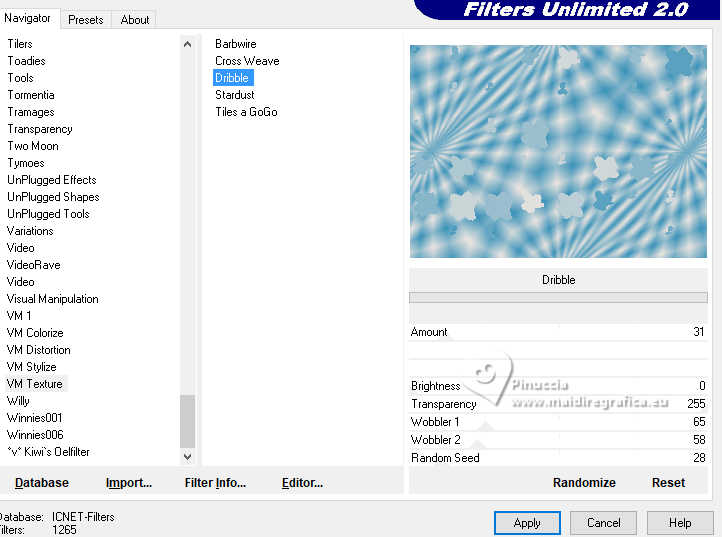Click the scroll down arrow in category list
722x537 pixels.
tap(187, 456)
